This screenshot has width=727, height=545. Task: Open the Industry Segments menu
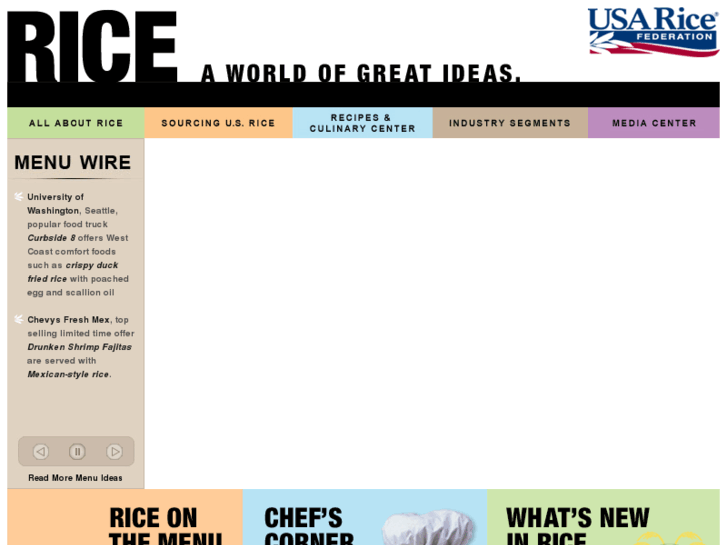pos(510,123)
